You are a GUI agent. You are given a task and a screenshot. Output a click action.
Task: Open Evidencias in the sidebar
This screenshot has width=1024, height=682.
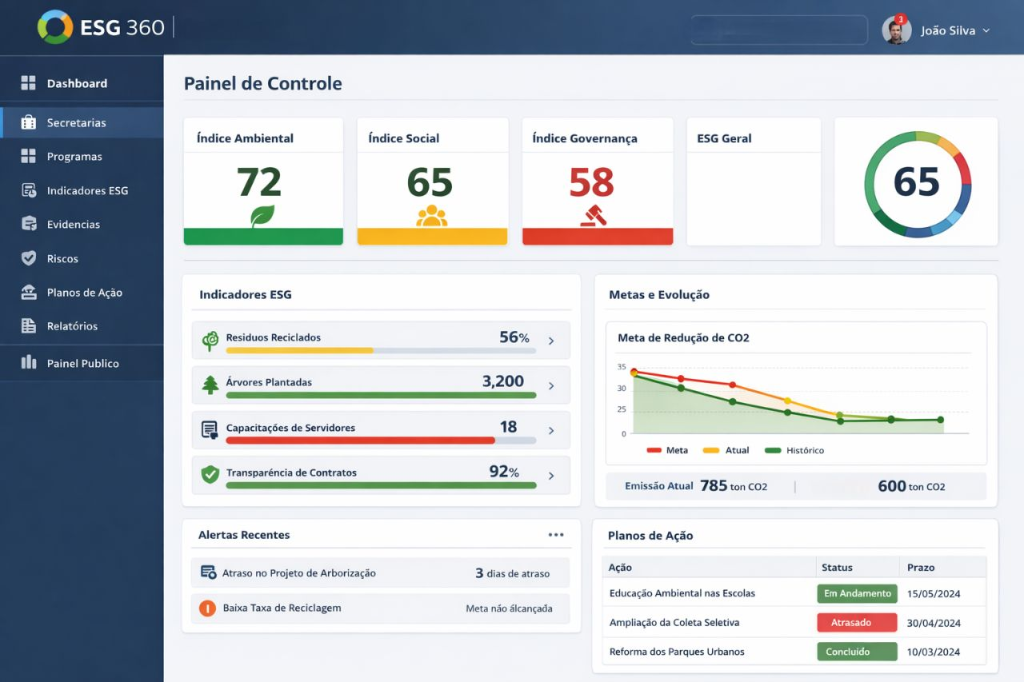coord(82,224)
